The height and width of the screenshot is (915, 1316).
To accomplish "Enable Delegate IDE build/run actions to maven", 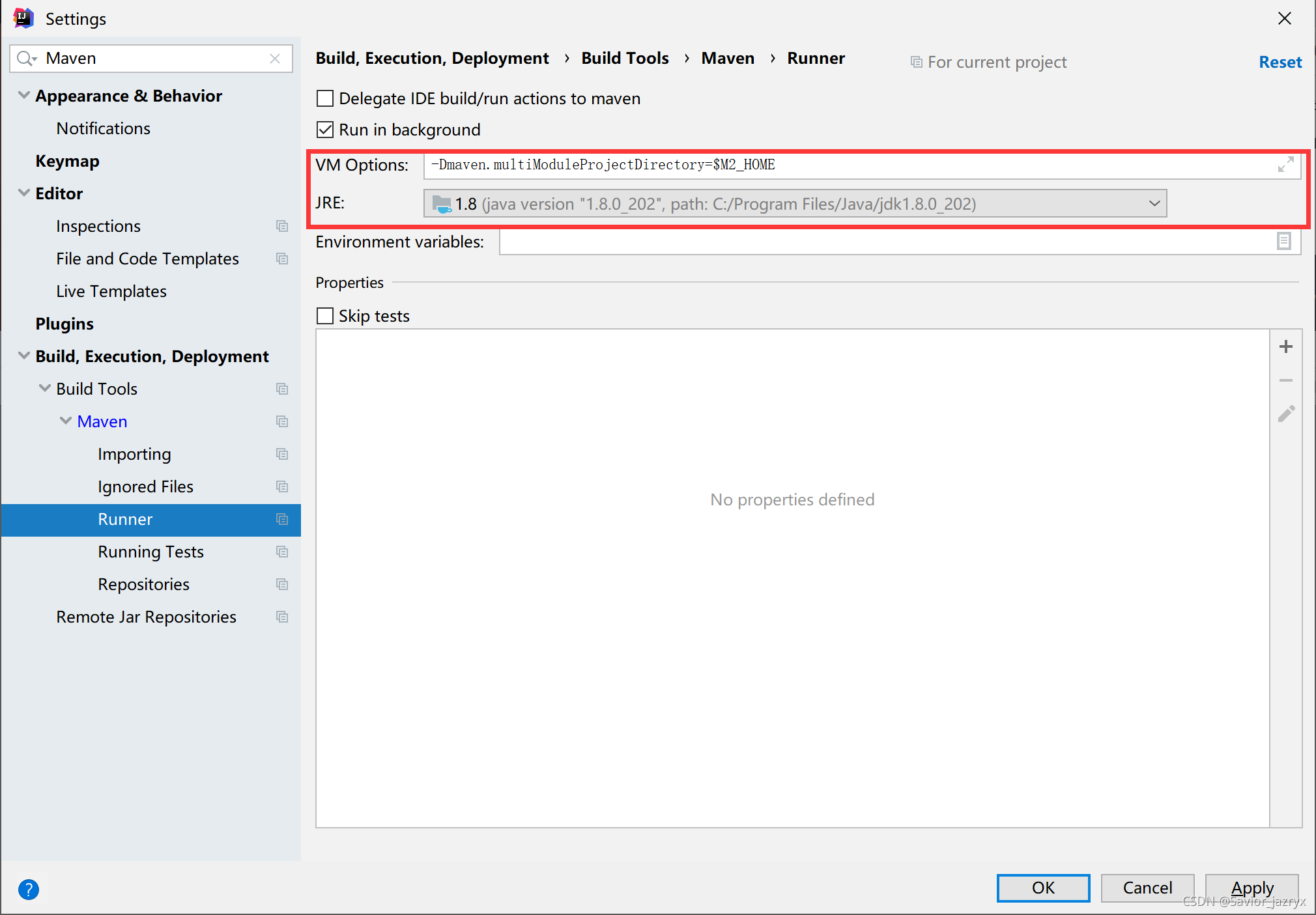I will click(x=325, y=98).
